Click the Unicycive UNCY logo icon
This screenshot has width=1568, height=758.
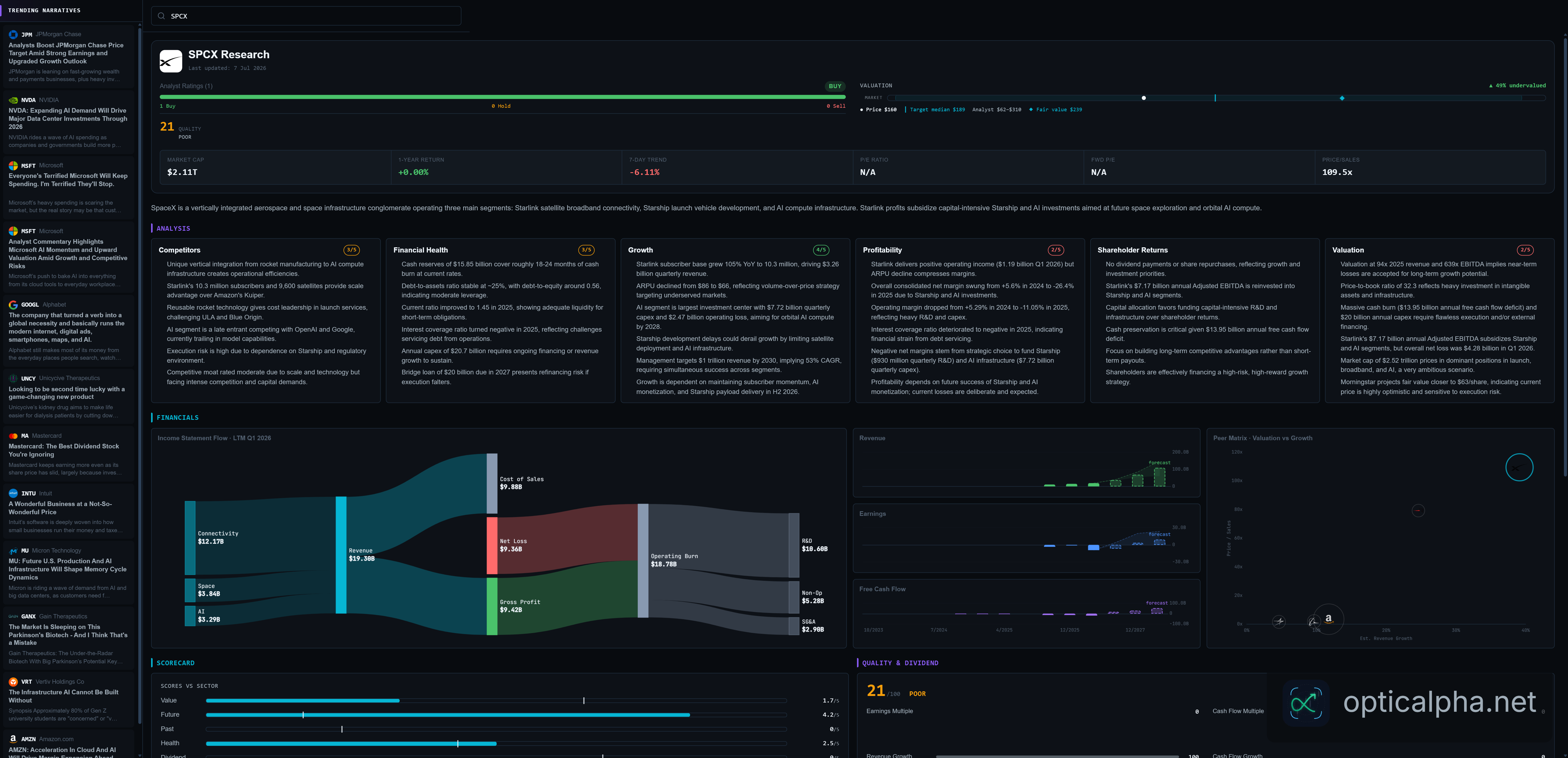[13, 378]
